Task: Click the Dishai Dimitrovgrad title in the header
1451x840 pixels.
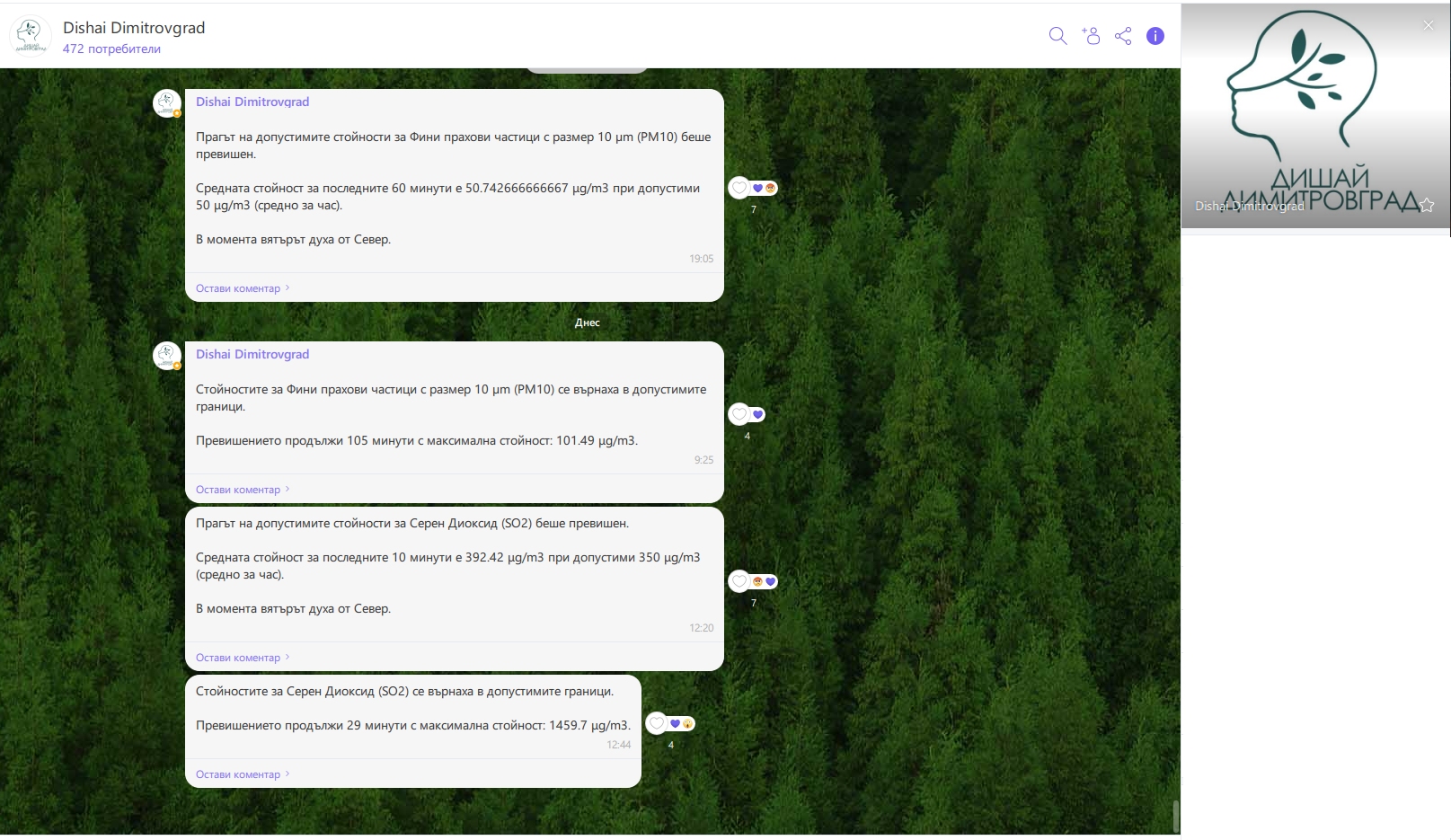Action: [134, 28]
